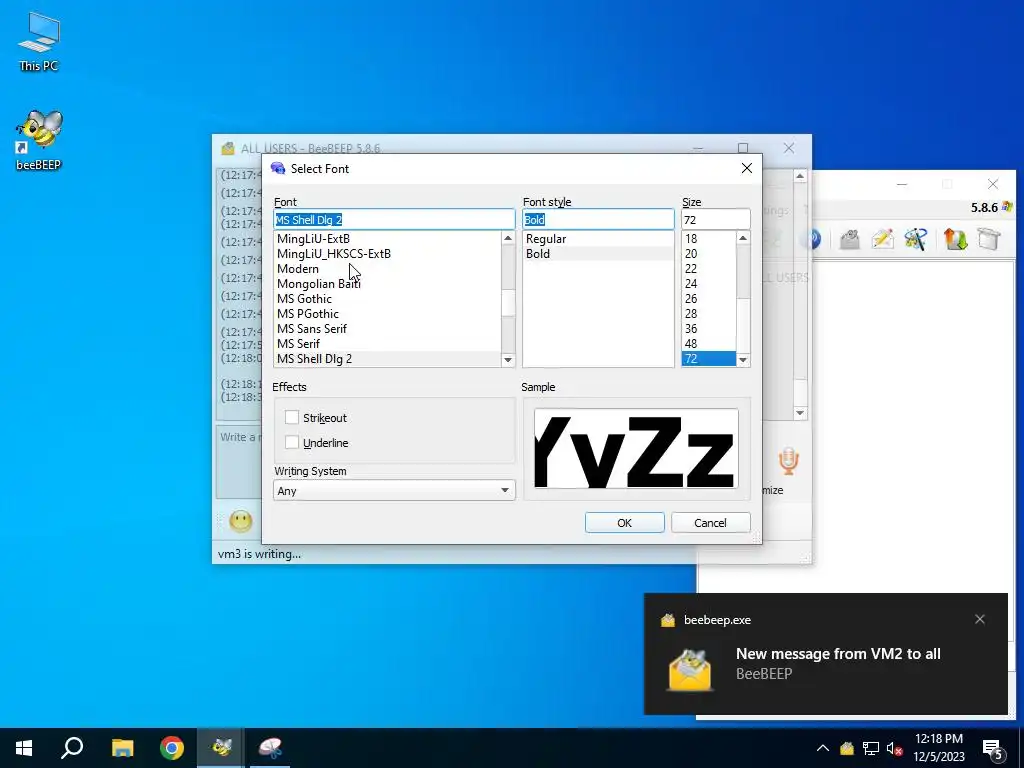Click the Font name input field
The height and width of the screenshot is (768, 1024).
click(394, 219)
